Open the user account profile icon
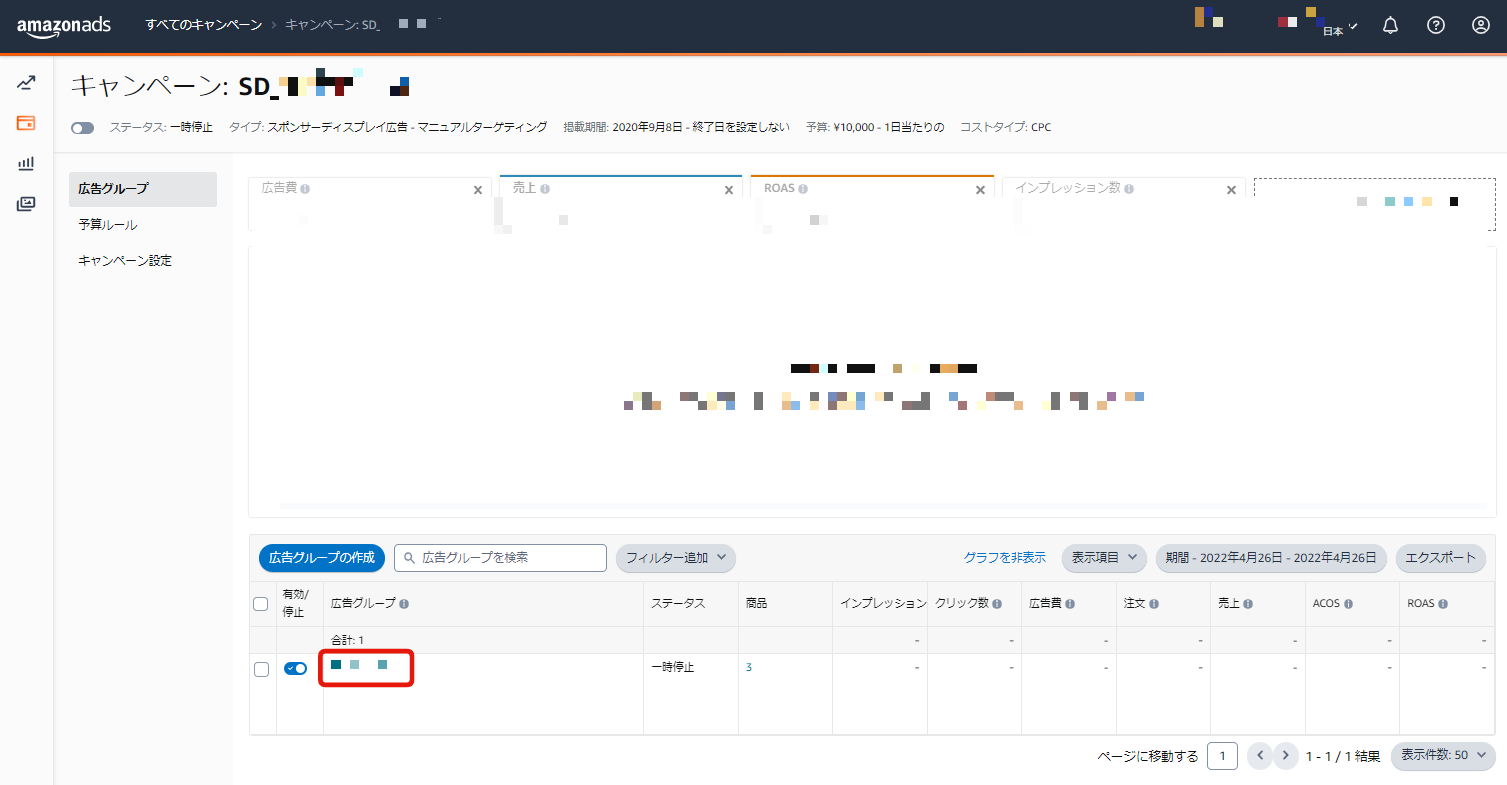 tap(1481, 26)
